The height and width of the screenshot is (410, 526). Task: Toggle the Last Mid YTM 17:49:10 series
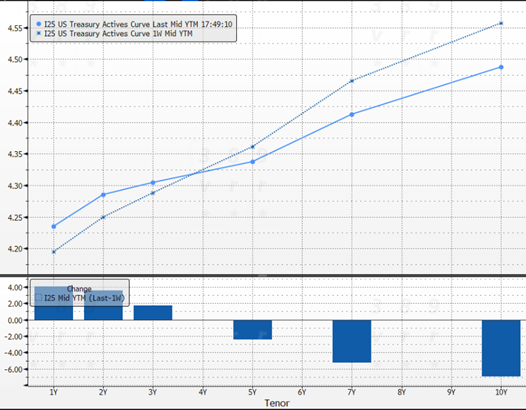point(138,24)
